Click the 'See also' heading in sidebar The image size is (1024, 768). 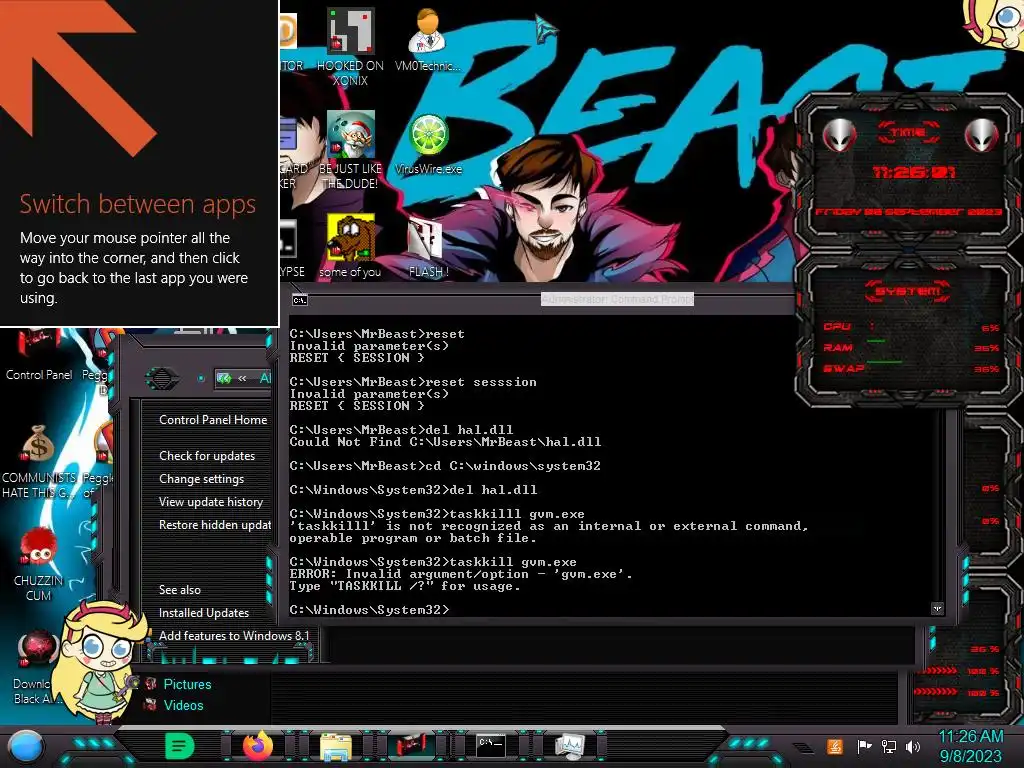[180, 590]
